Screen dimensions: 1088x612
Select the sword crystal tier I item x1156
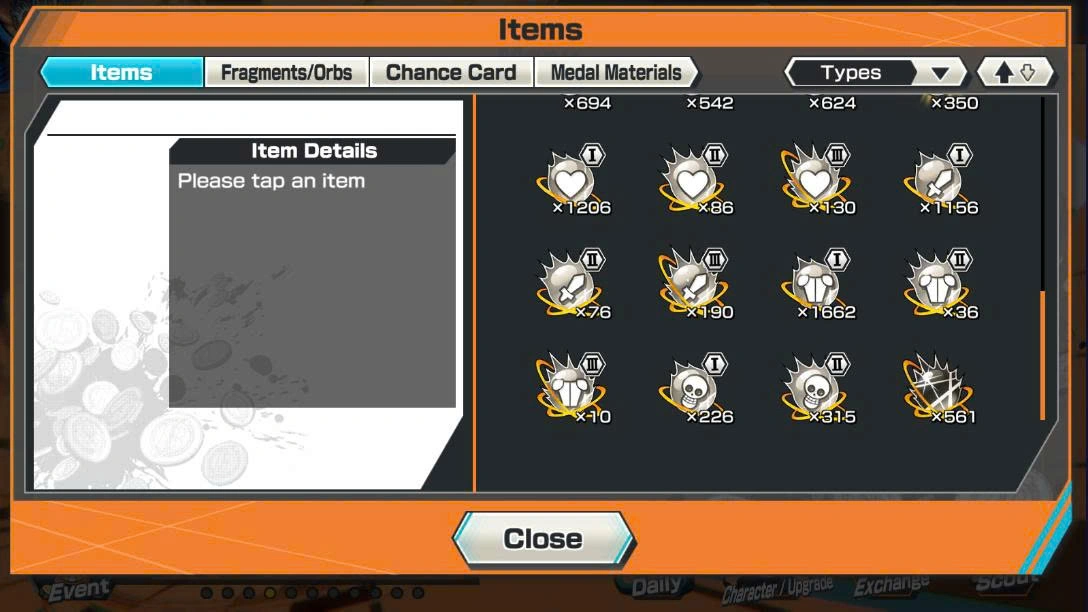[940, 180]
